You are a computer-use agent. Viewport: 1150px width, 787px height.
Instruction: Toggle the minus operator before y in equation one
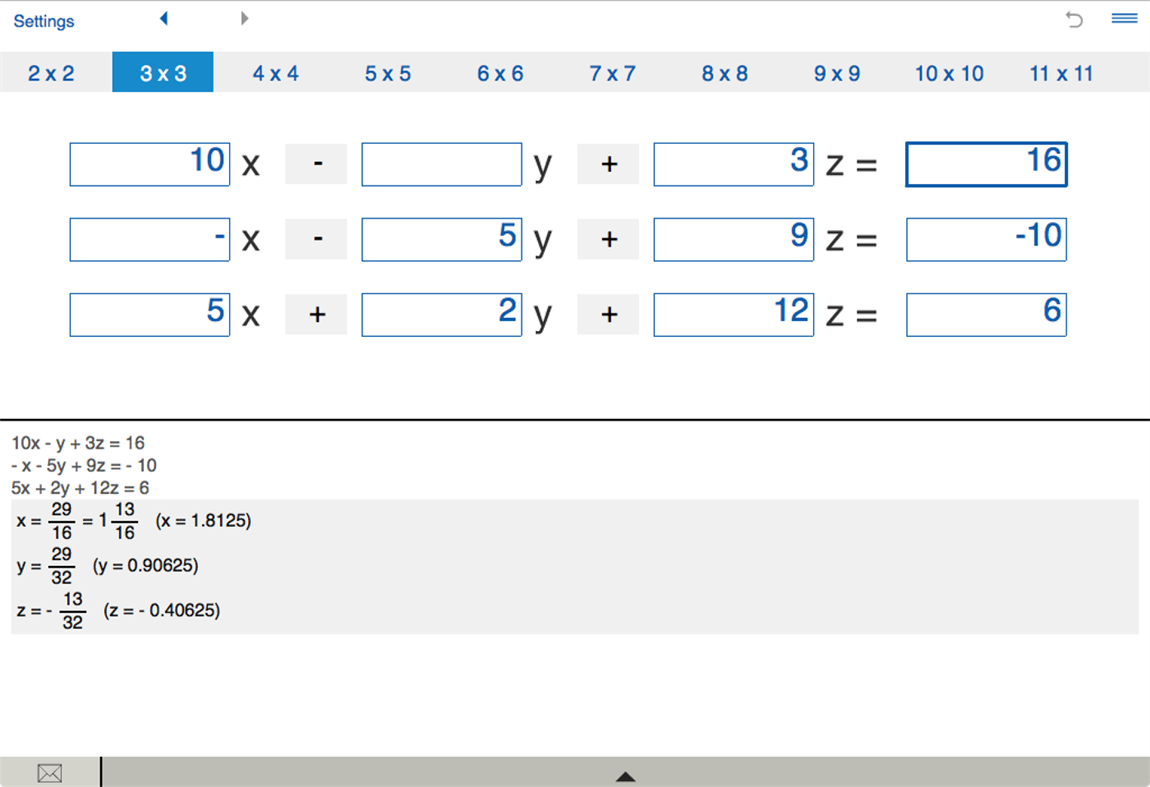(x=315, y=163)
